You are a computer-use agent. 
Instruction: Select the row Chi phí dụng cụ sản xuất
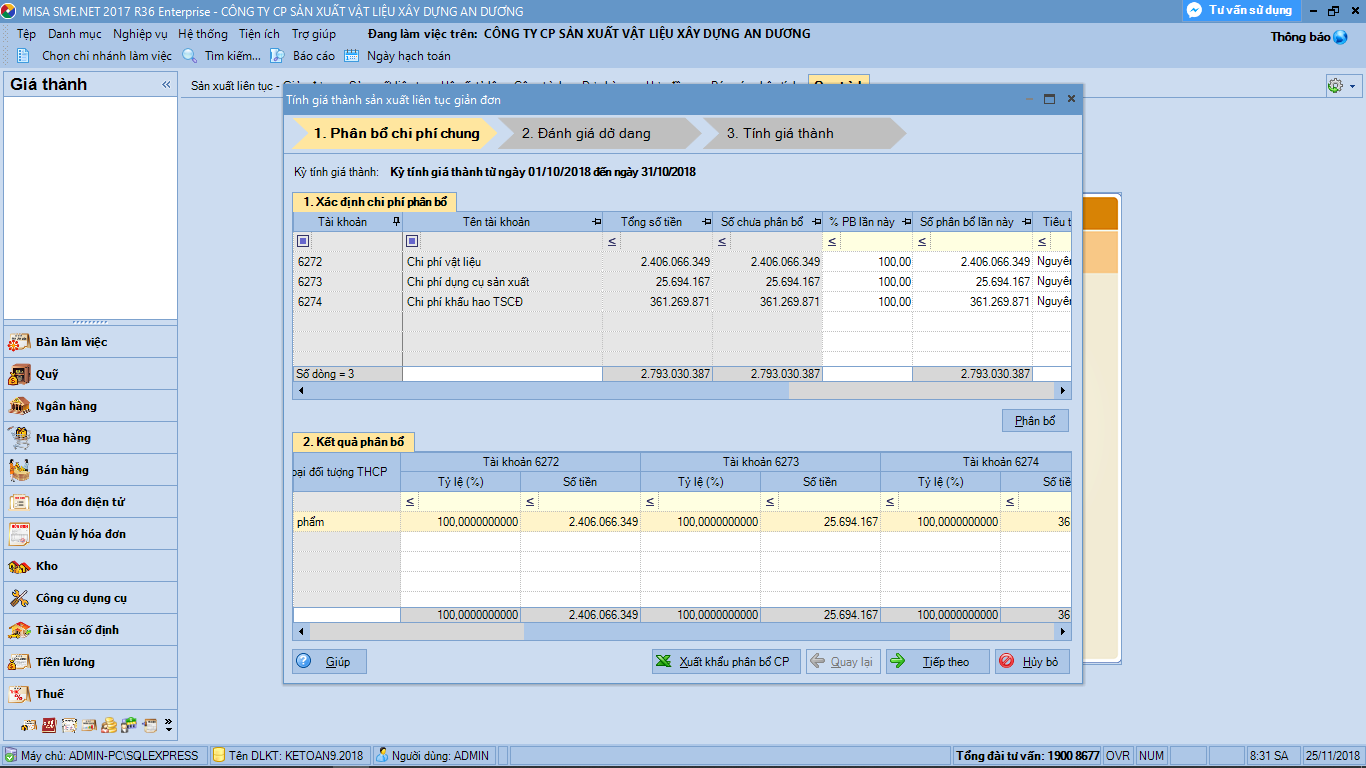[682, 282]
